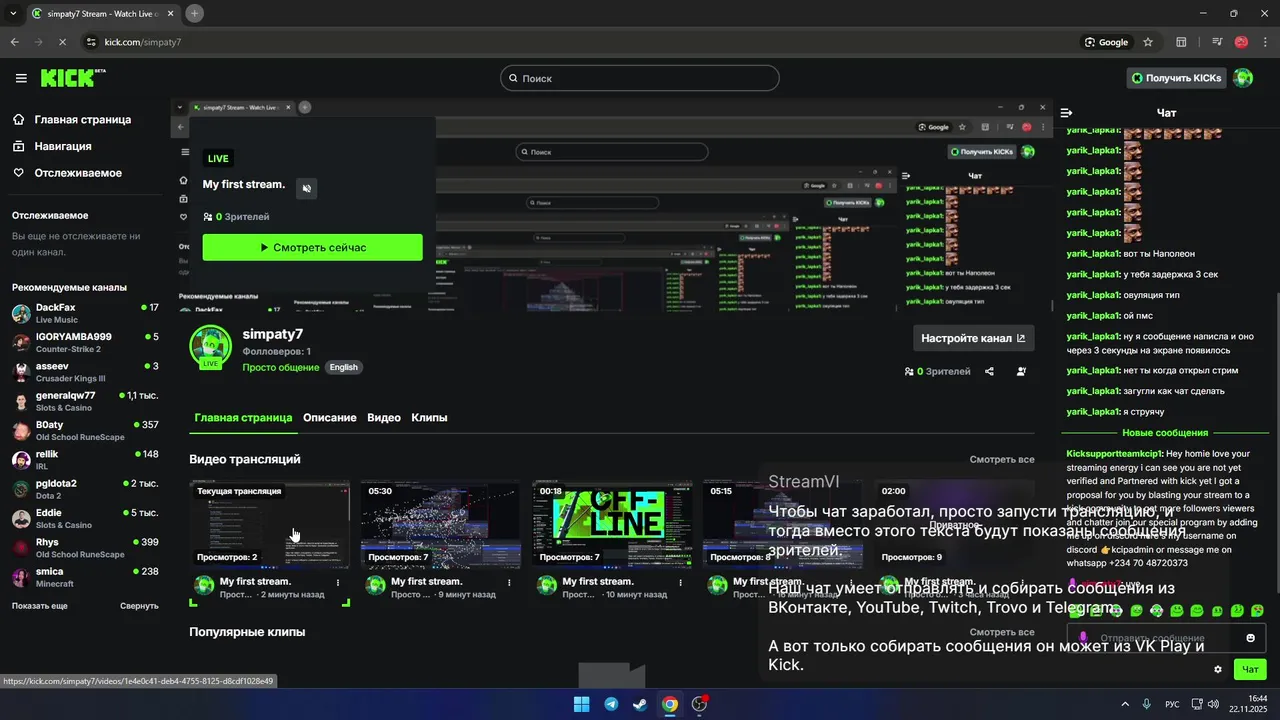Image resolution: width=1280 pixels, height=720 pixels.
Task: Open the emoji picker in the chat input
Action: (x=1250, y=638)
